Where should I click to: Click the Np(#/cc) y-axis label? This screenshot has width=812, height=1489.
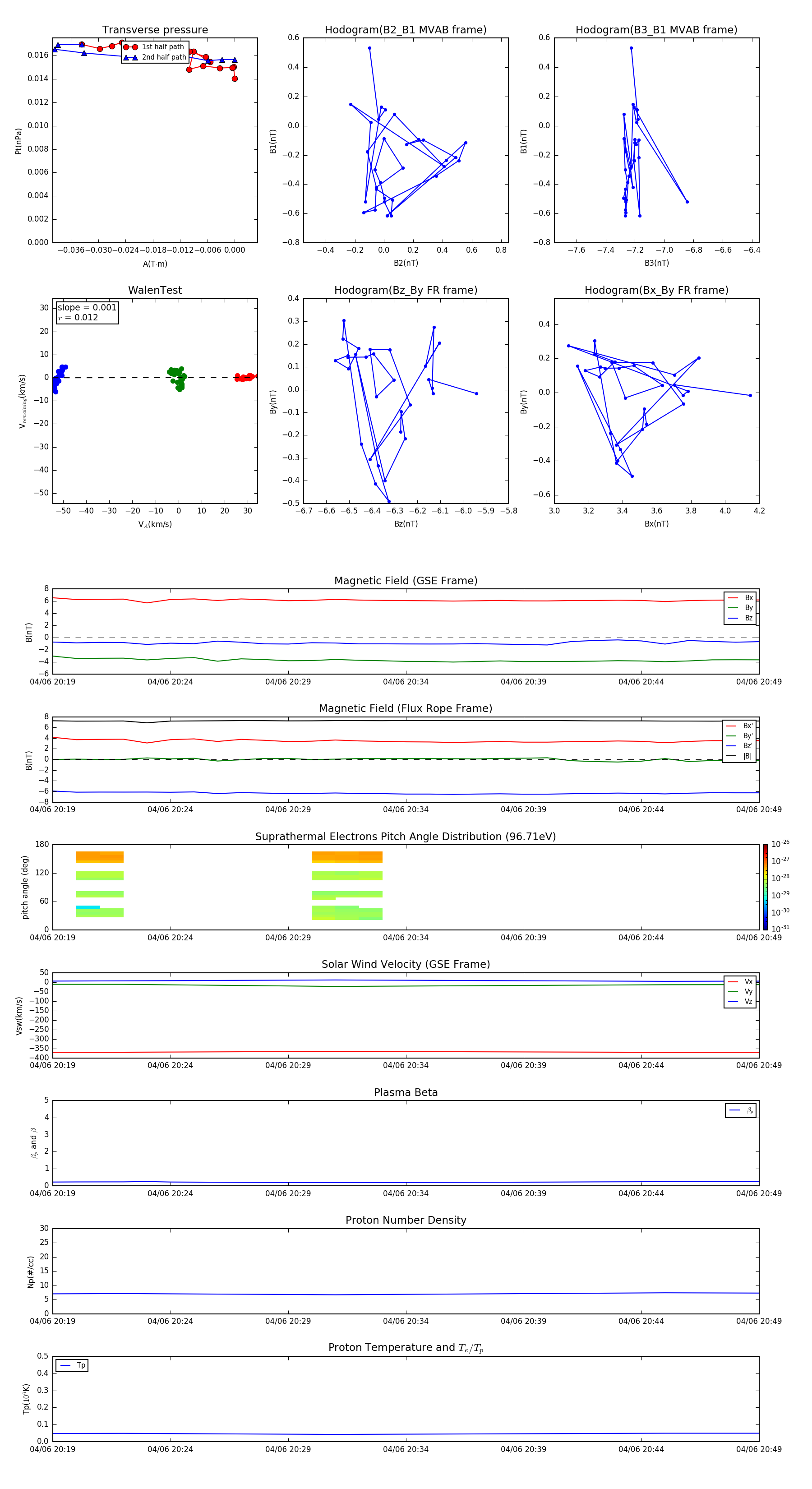click(31, 1271)
